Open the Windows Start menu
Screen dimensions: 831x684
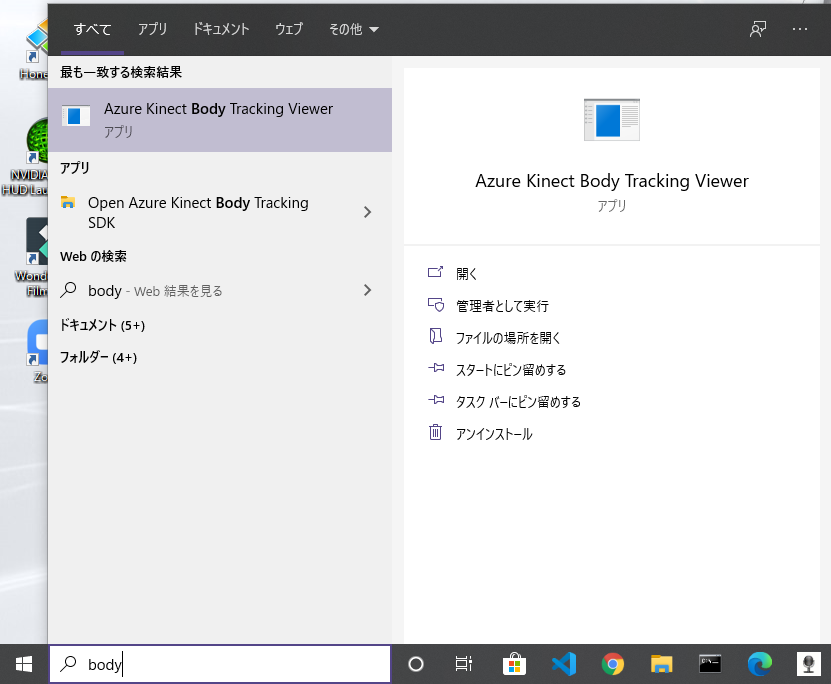click(x=24, y=664)
